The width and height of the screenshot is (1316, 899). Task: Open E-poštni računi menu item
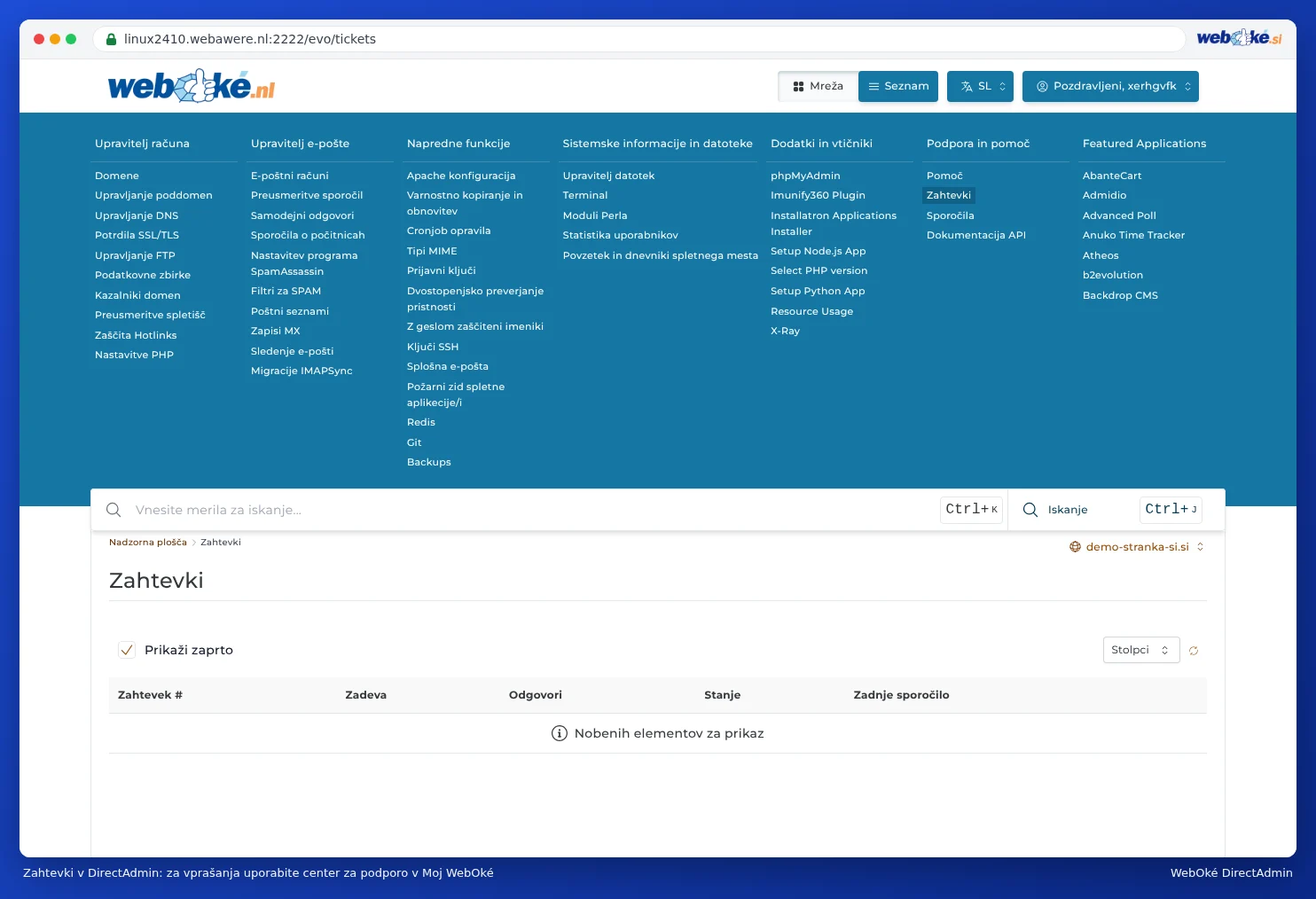point(290,176)
